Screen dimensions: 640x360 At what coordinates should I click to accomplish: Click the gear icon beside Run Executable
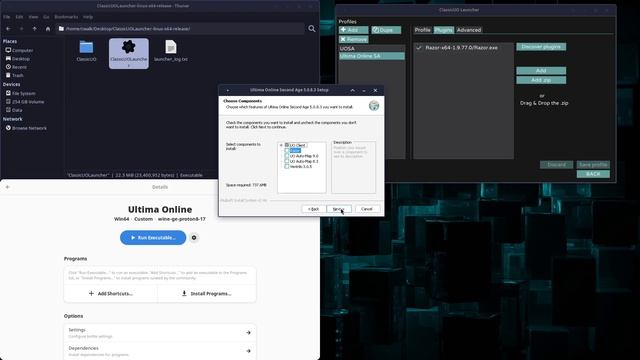(x=194, y=238)
